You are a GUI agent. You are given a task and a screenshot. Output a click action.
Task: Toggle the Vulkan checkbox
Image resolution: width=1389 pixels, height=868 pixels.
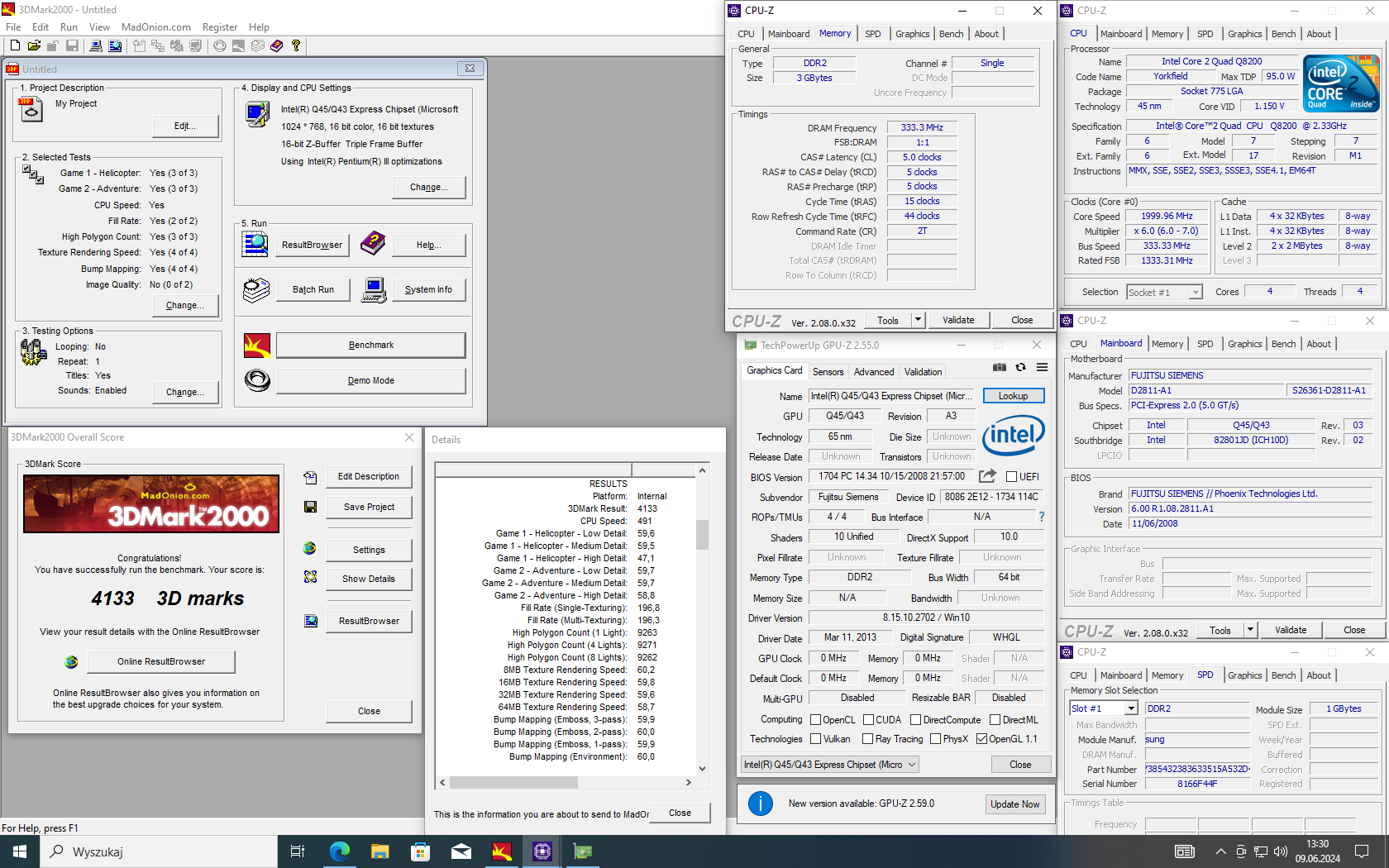coord(816,739)
